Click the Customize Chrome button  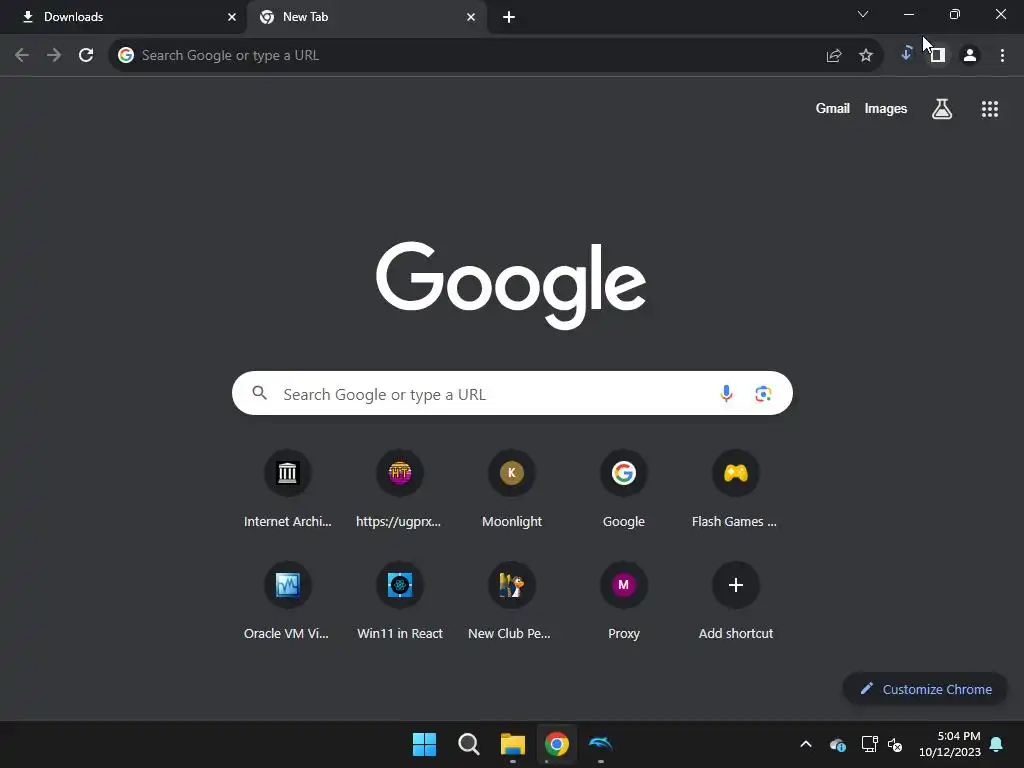925,689
